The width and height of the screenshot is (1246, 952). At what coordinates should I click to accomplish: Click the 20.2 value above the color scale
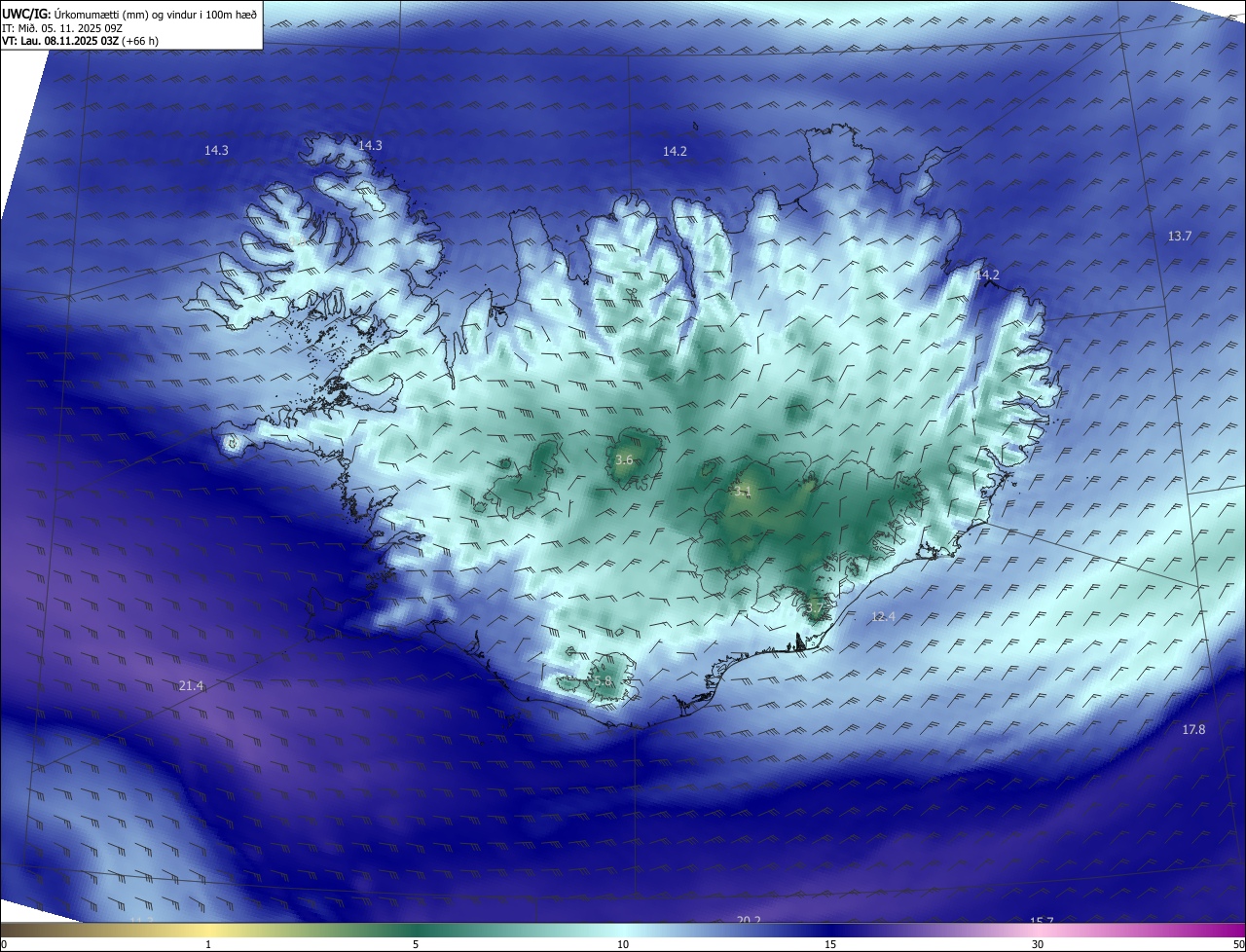pyautogui.click(x=749, y=920)
